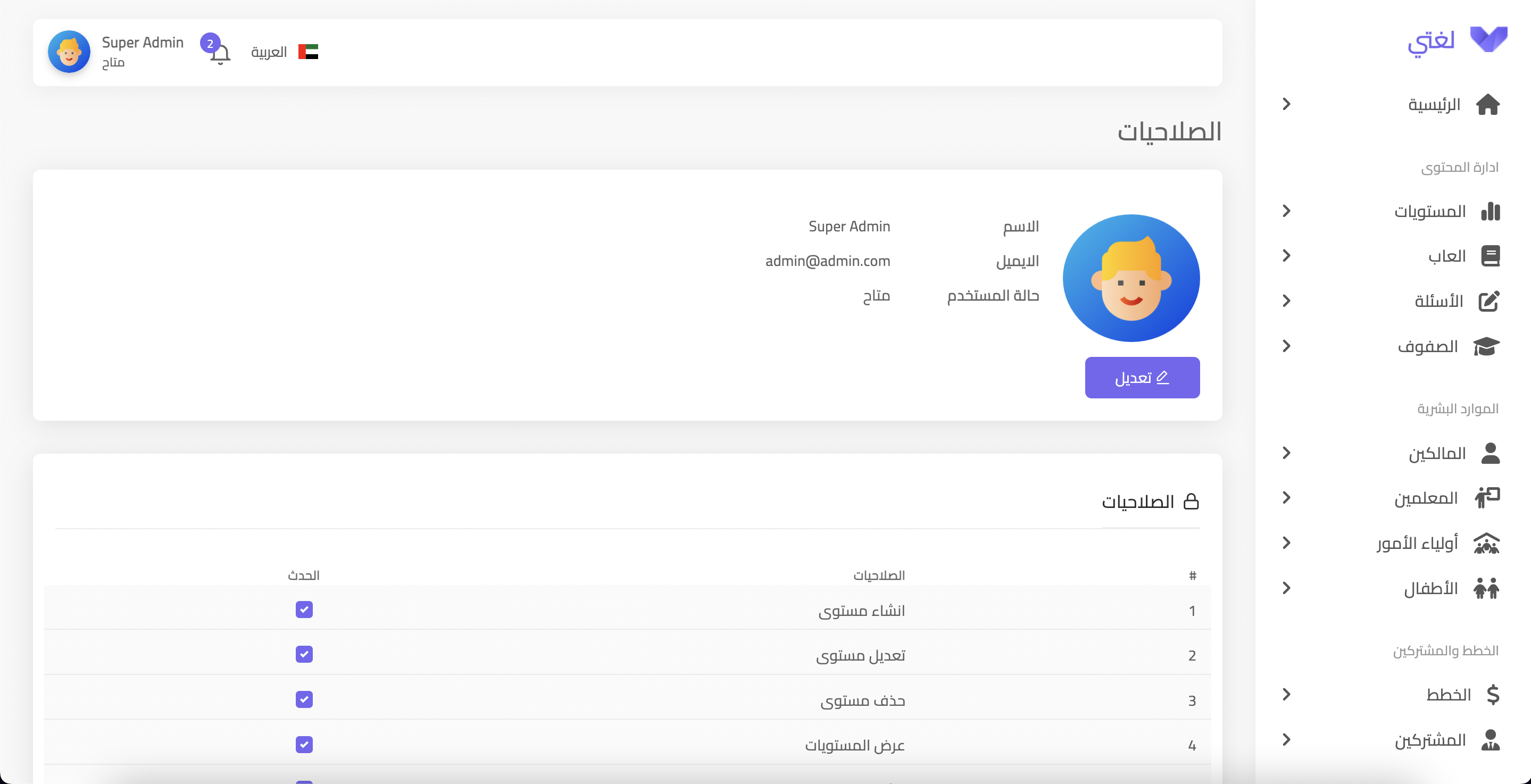
Task: Click the graduation cap classes icon
Action: 1487,347
